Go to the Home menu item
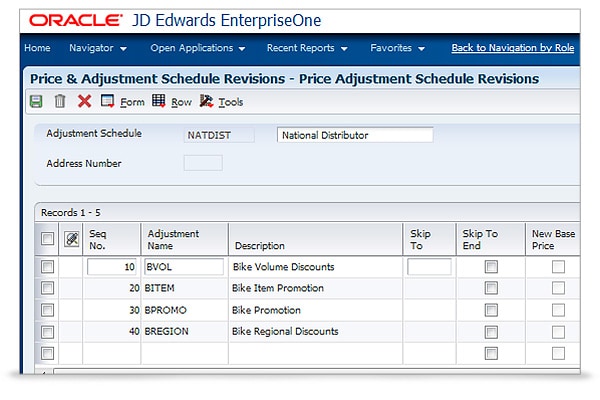This screenshot has height=400, width=600. point(37,48)
